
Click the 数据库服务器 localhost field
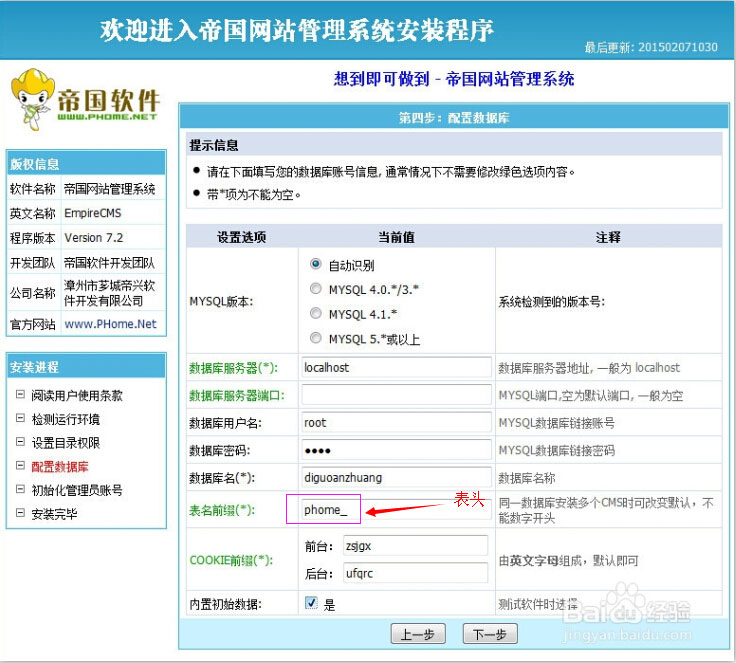[396, 367]
